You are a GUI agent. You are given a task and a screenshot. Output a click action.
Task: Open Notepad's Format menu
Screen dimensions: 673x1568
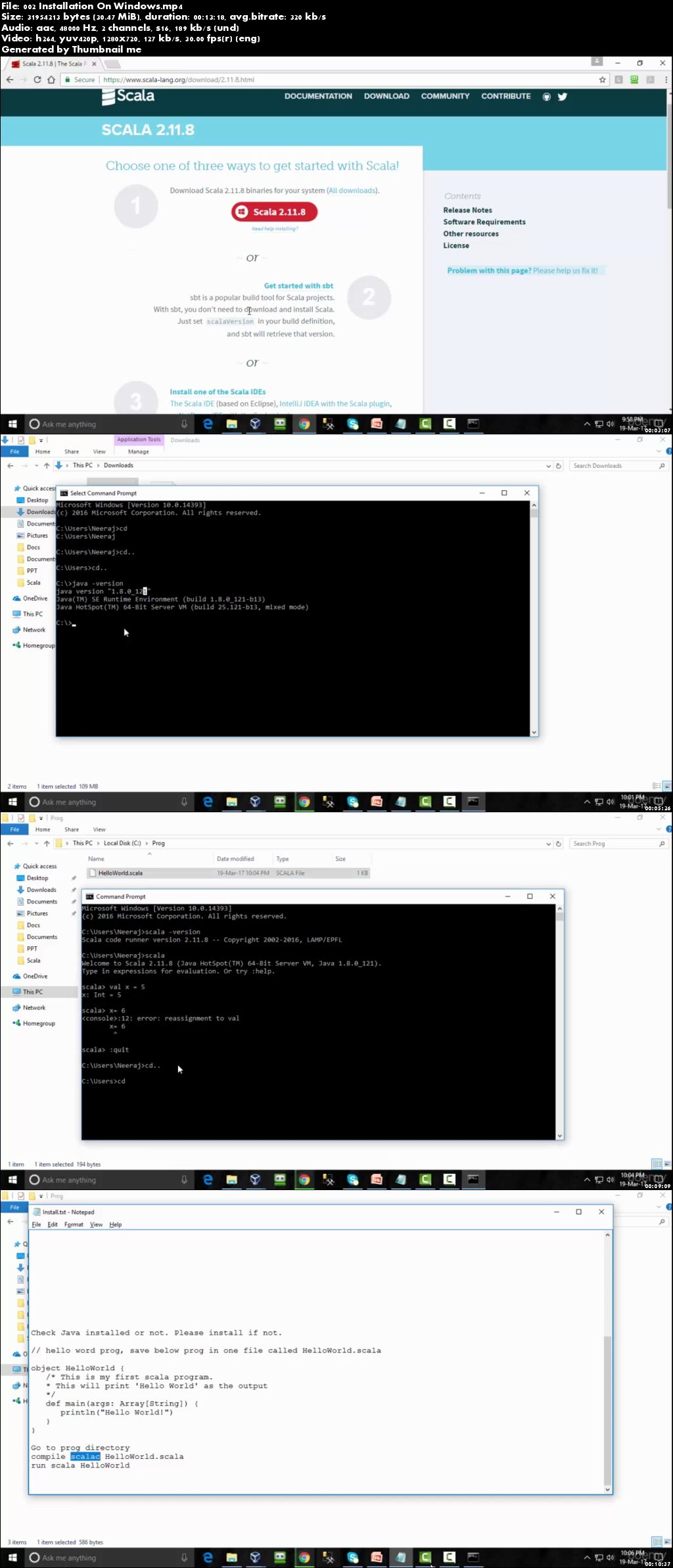coord(74,1224)
